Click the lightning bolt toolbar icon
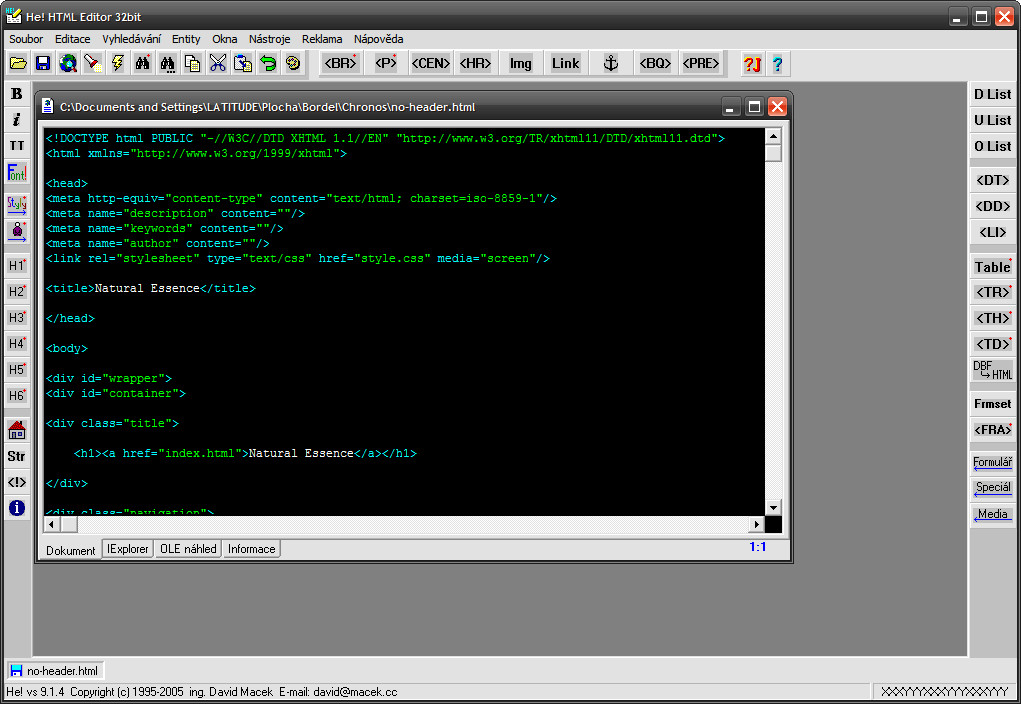This screenshot has height=704, width=1021. (x=118, y=63)
